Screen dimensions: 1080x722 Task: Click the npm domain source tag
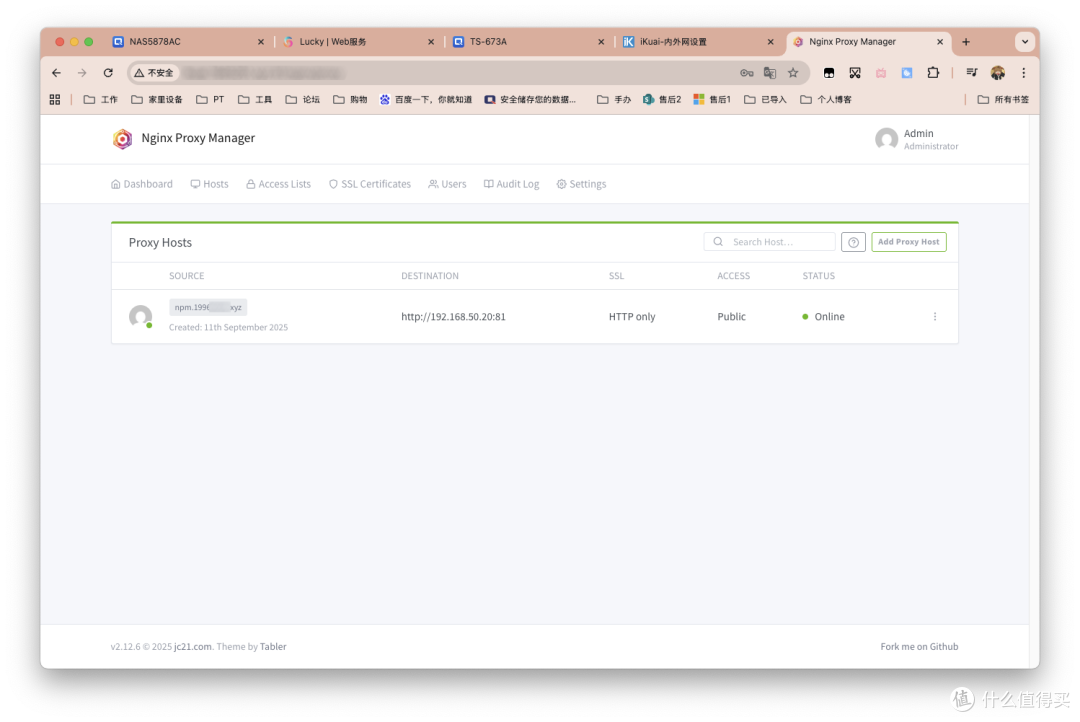point(208,307)
